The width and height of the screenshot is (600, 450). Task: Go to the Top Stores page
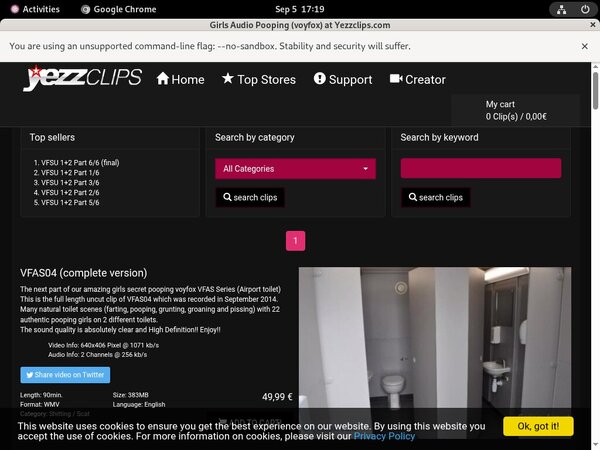(x=266, y=79)
